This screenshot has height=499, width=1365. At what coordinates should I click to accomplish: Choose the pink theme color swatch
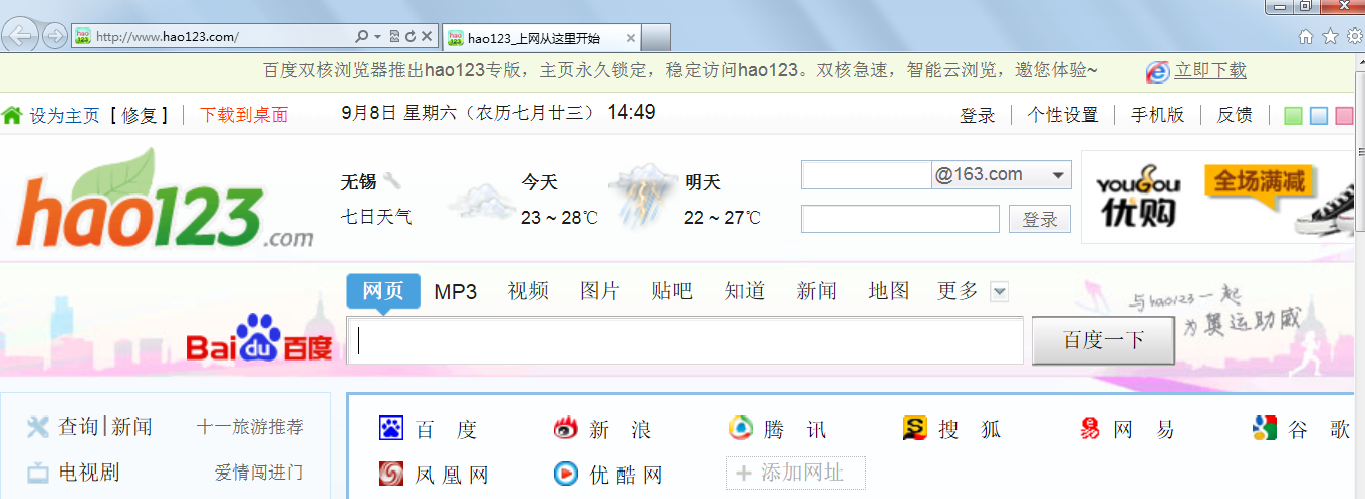click(x=1344, y=116)
